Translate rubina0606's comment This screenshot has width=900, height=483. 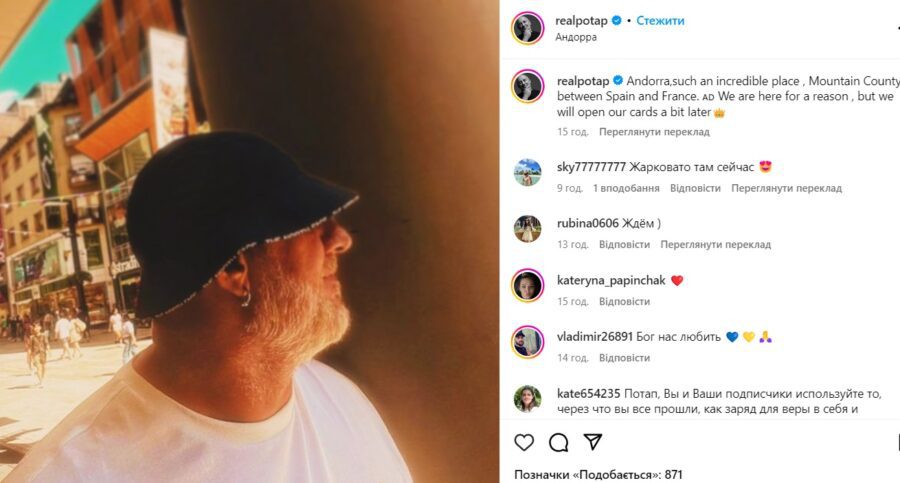715,244
